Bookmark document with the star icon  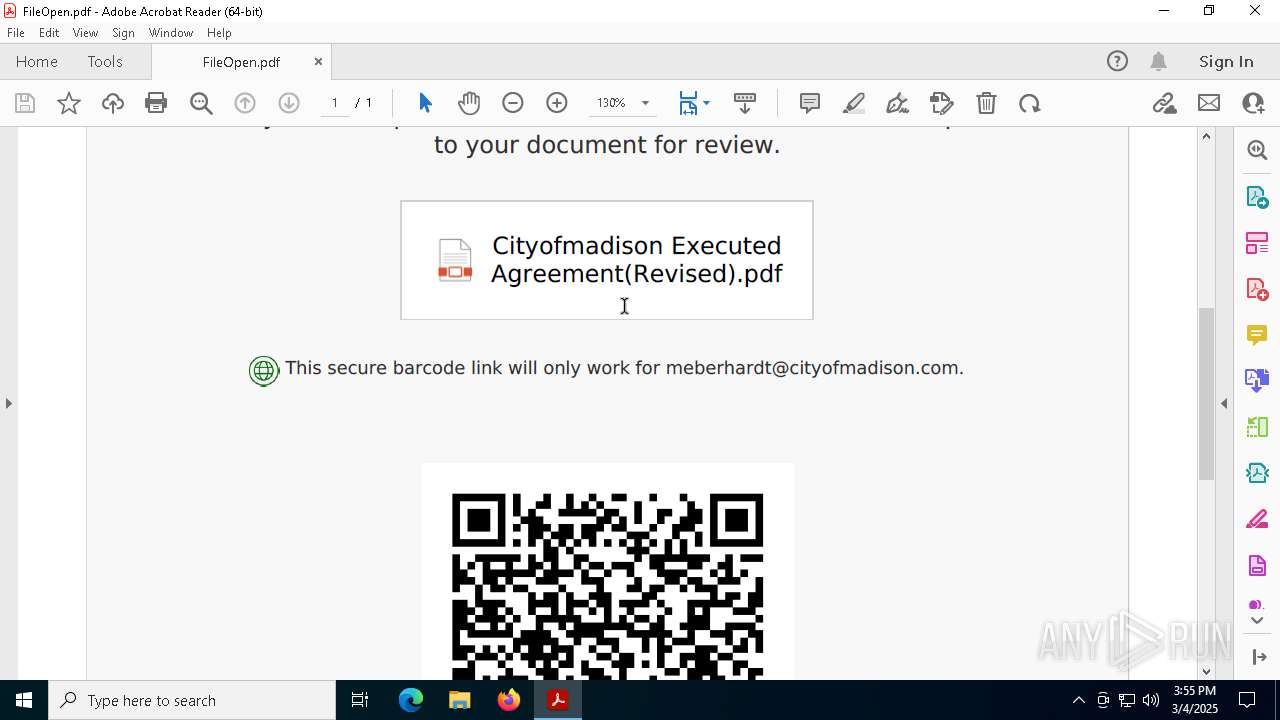tap(69, 103)
